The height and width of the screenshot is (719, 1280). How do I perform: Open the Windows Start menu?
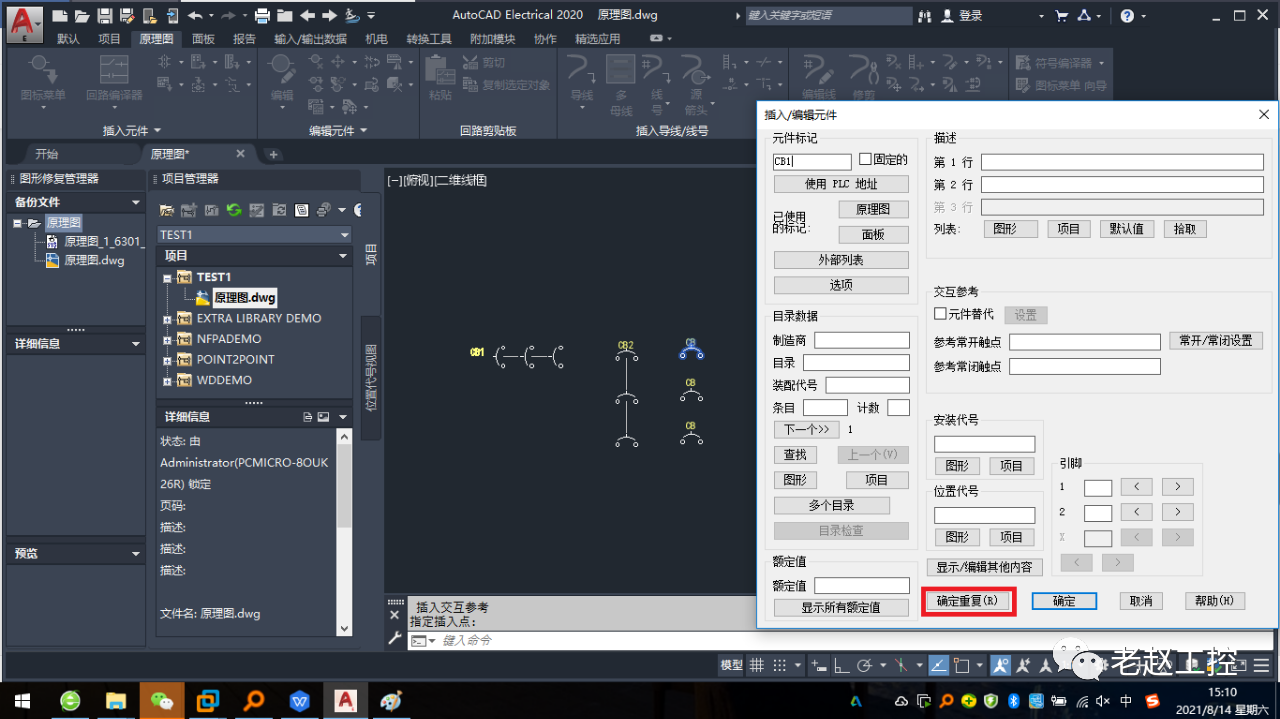22,700
